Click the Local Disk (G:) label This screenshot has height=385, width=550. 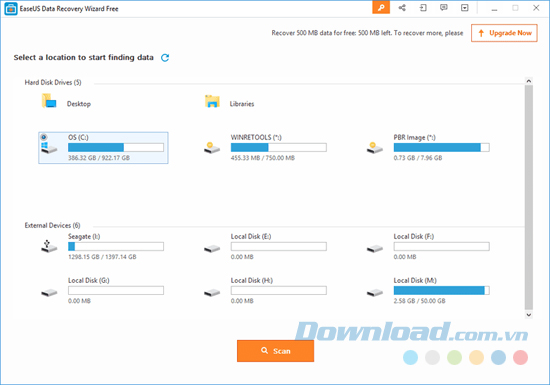coord(89,281)
